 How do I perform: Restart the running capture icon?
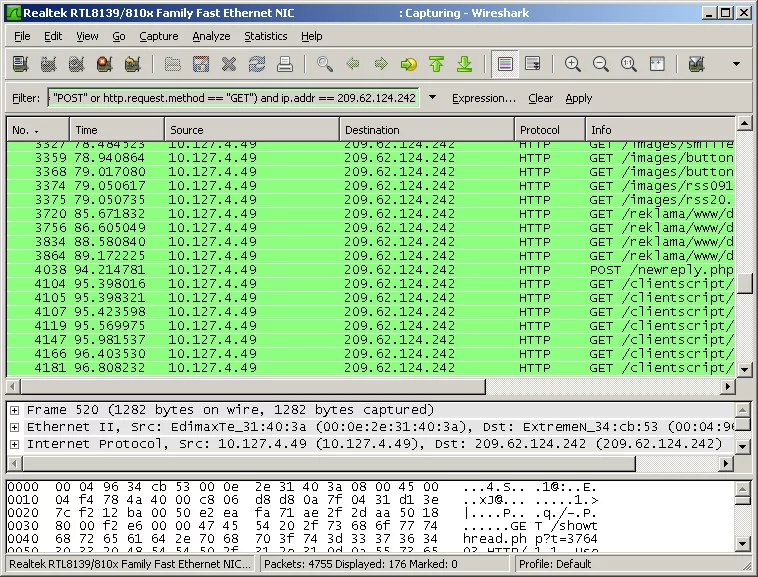click(132, 64)
